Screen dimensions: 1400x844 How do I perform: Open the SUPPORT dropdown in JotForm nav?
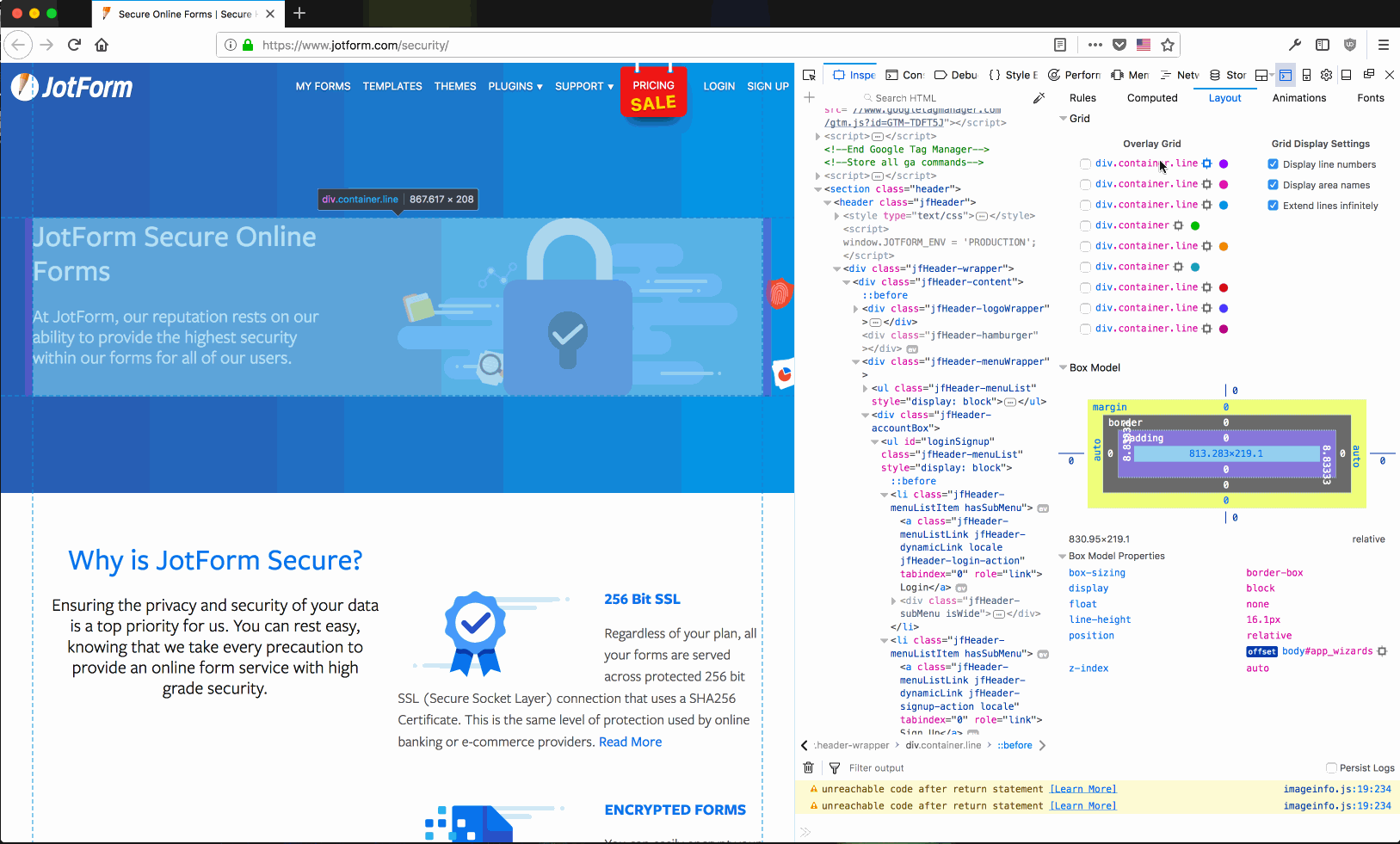584,86
